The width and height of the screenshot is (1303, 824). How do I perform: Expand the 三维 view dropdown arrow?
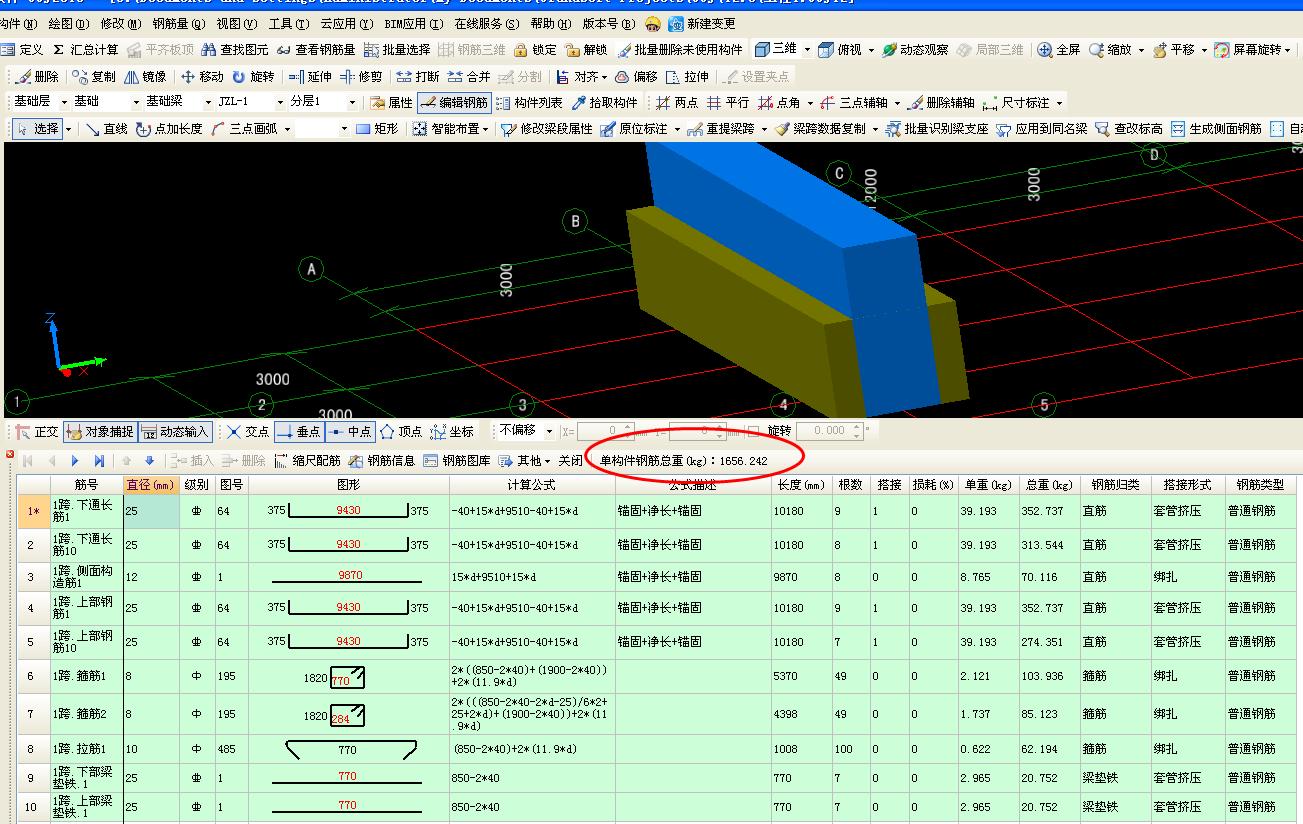[806, 50]
